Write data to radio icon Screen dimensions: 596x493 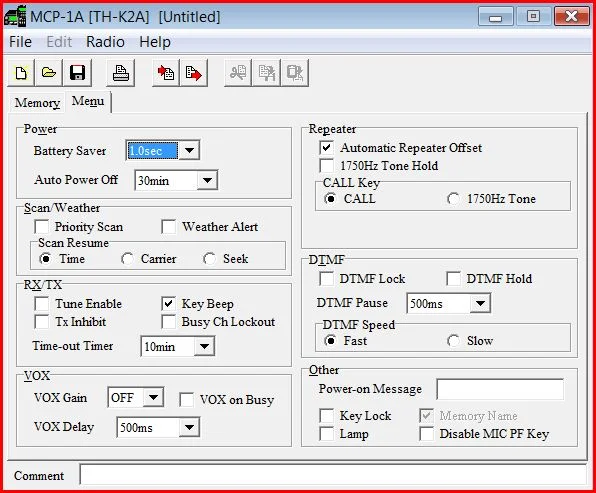click(x=193, y=73)
